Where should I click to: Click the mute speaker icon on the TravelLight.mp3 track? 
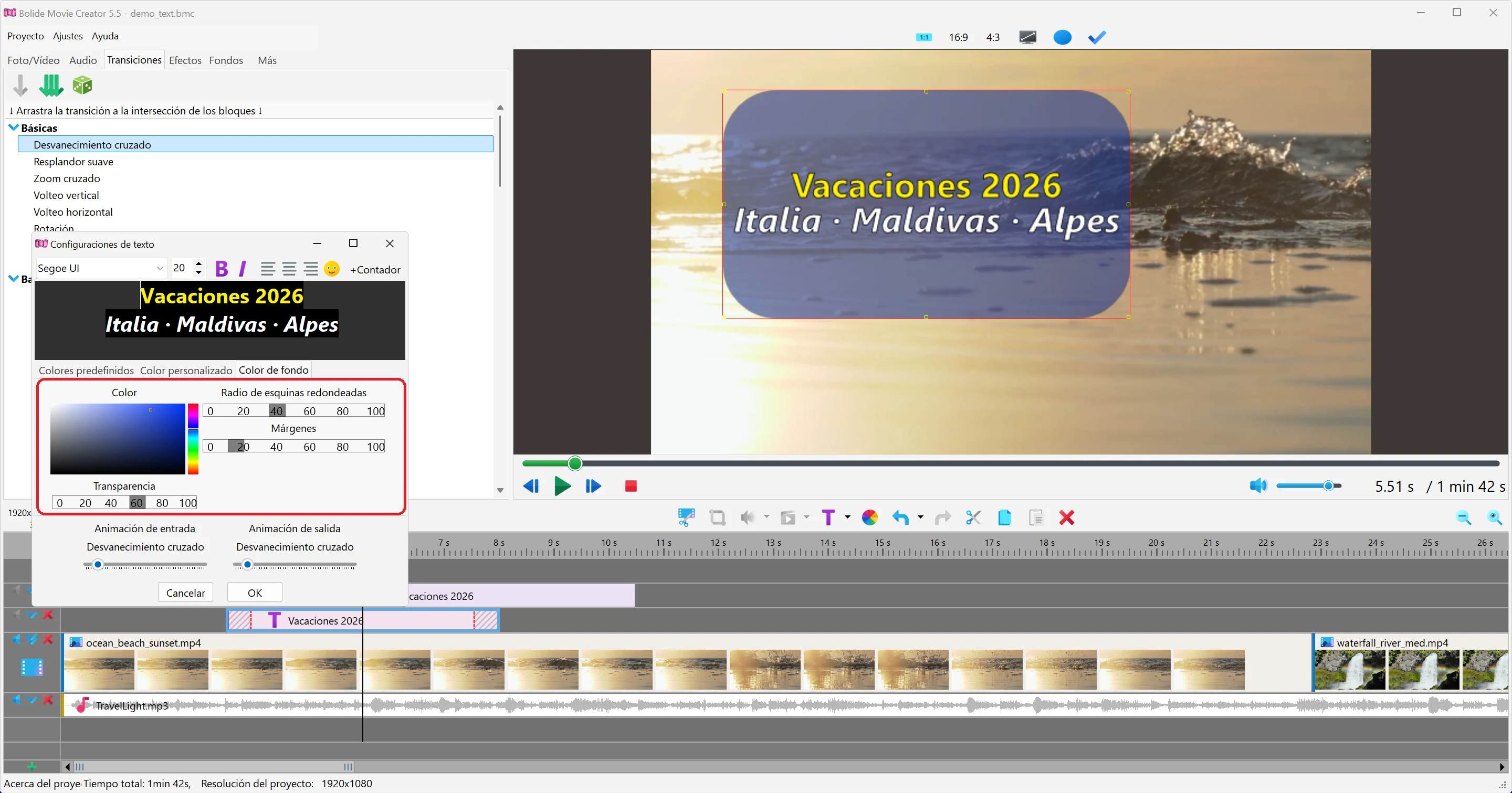(x=16, y=700)
